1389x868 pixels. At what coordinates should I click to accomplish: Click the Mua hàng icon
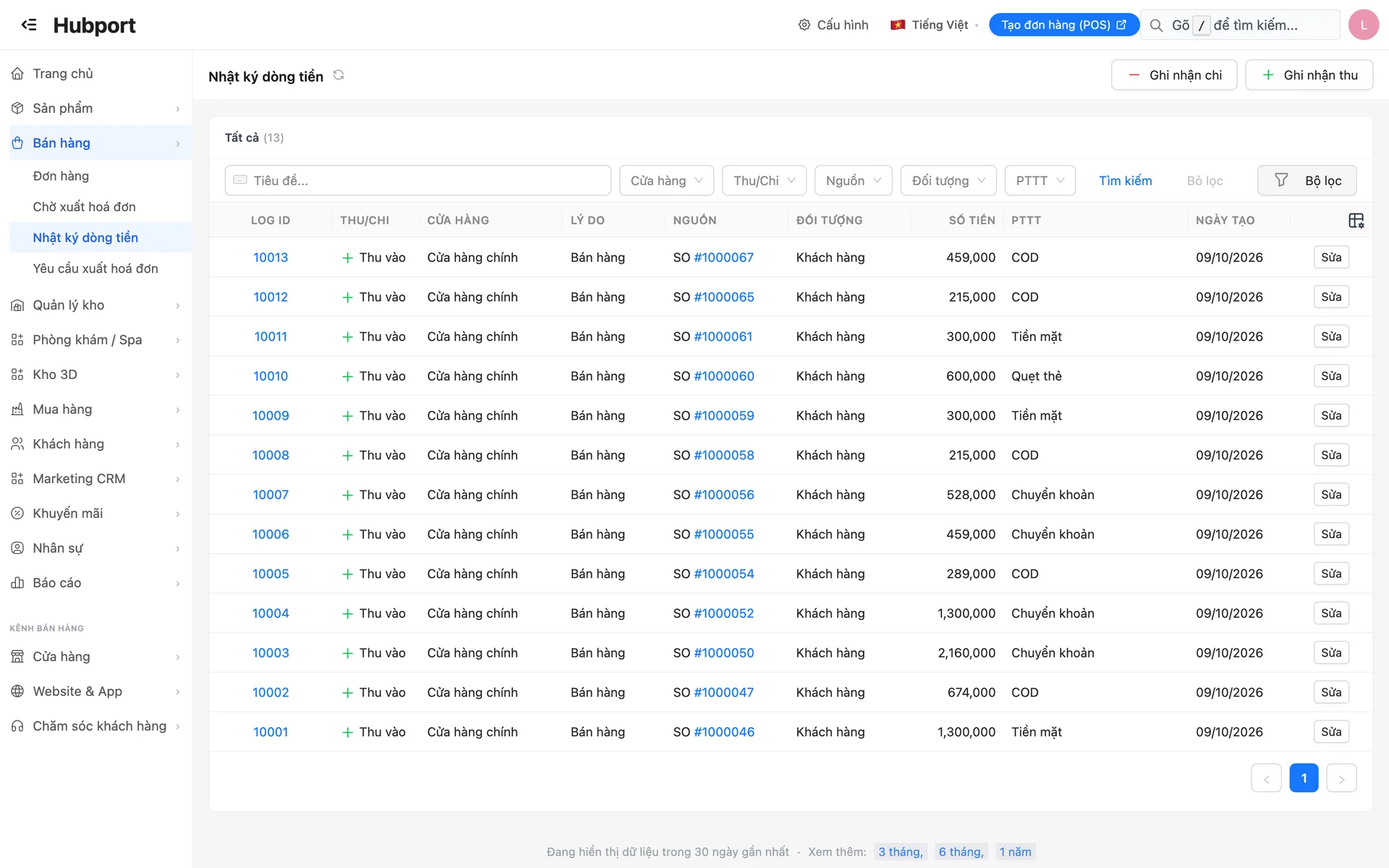click(17, 409)
